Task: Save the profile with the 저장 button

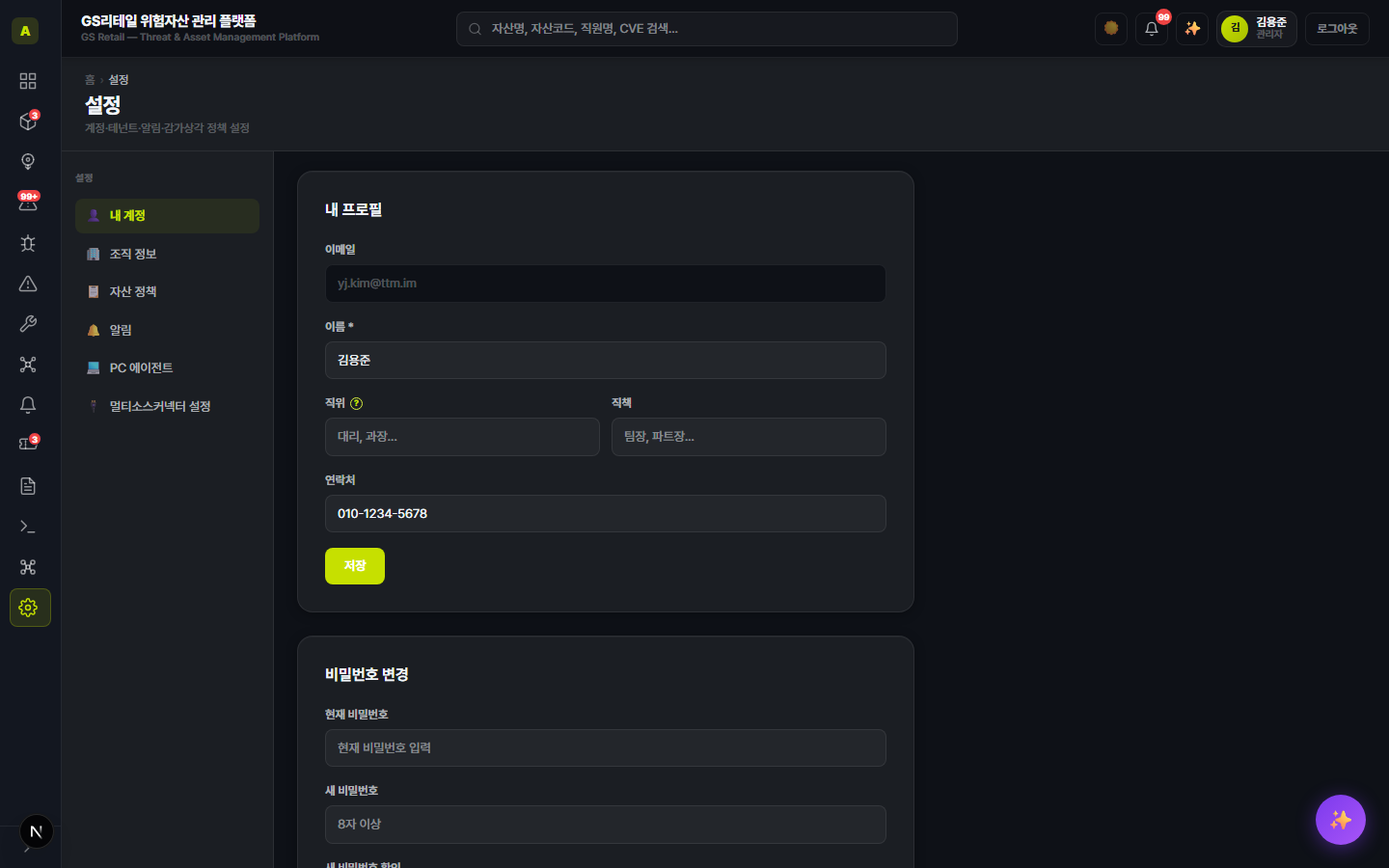Action: click(x=355, y=566)
